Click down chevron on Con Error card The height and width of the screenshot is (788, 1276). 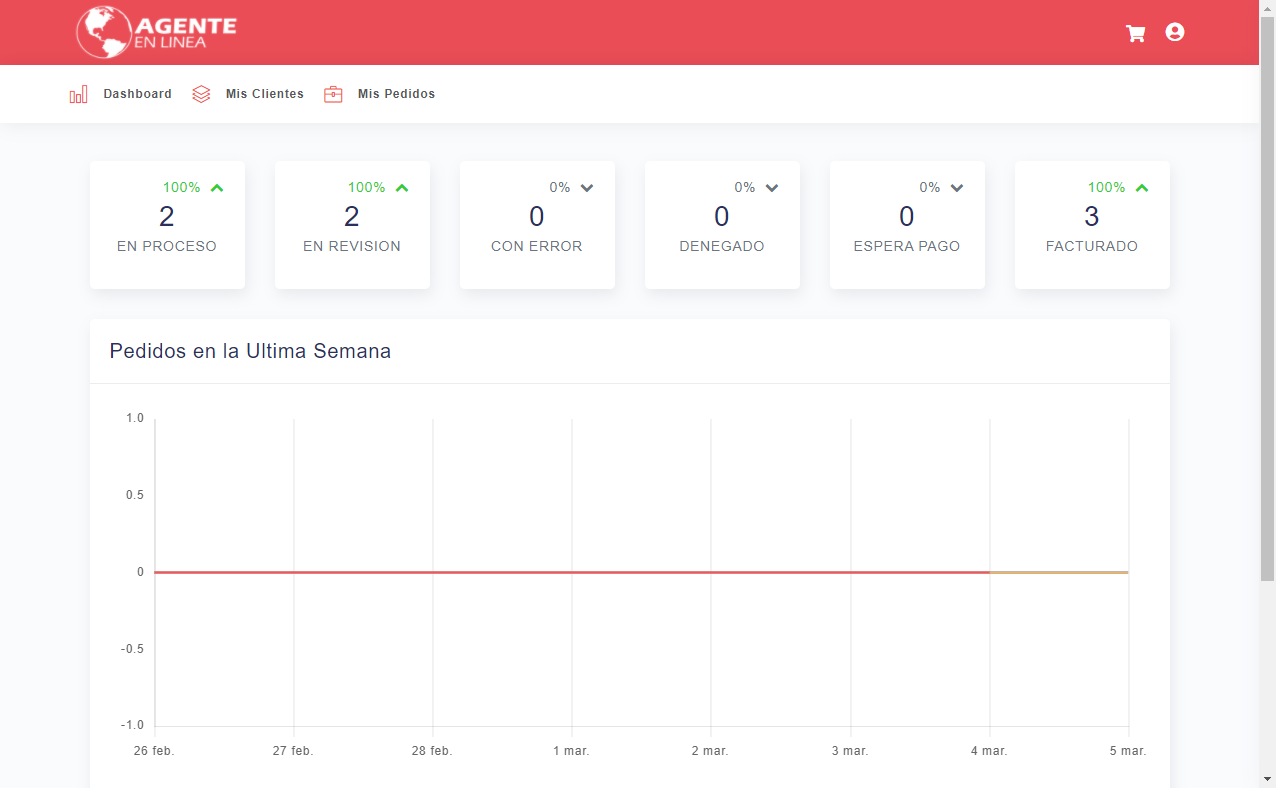(587, 188)
